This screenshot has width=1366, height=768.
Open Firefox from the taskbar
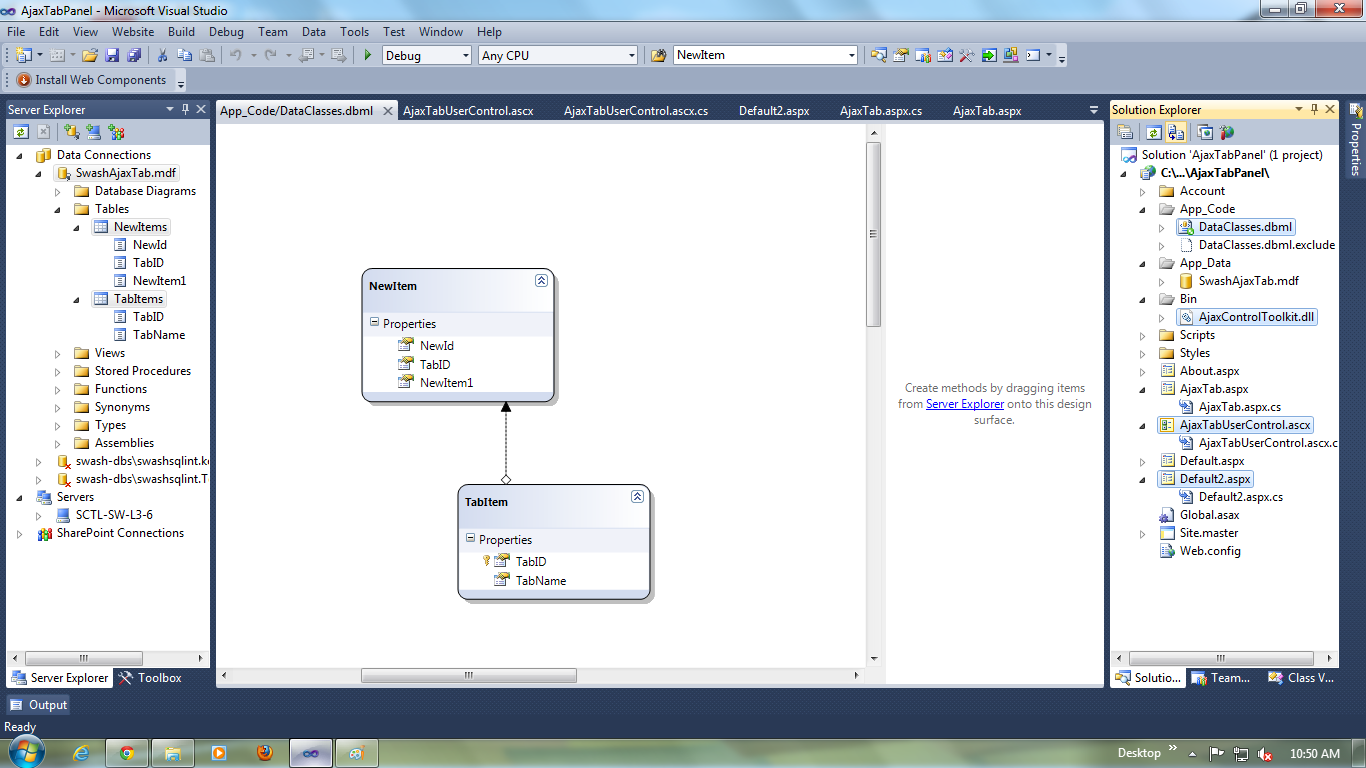pyautogui.click(x=264, y=753)
